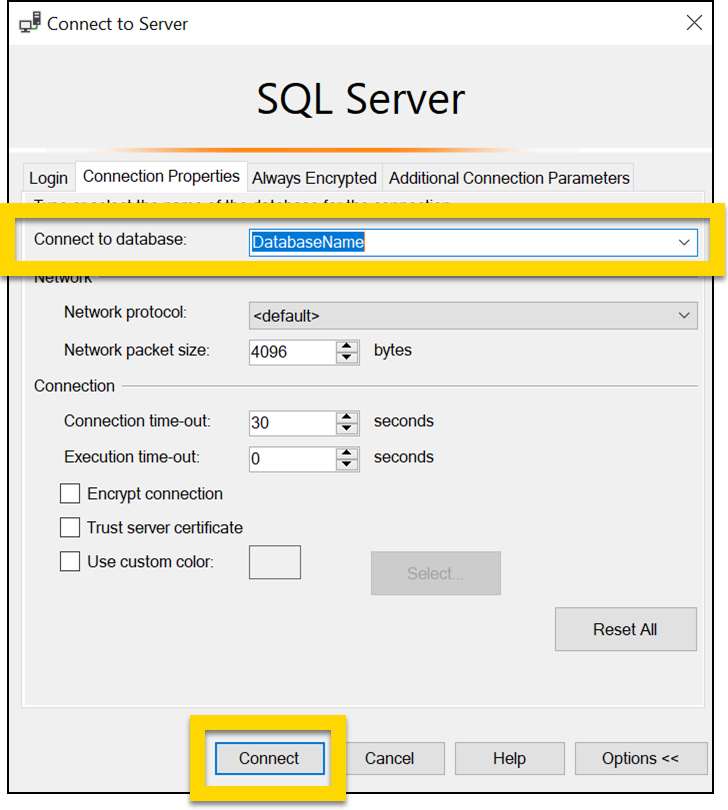Open the Always Encrypted tab
The width and height of the screenshot is (728, 810).
(314, 178)
